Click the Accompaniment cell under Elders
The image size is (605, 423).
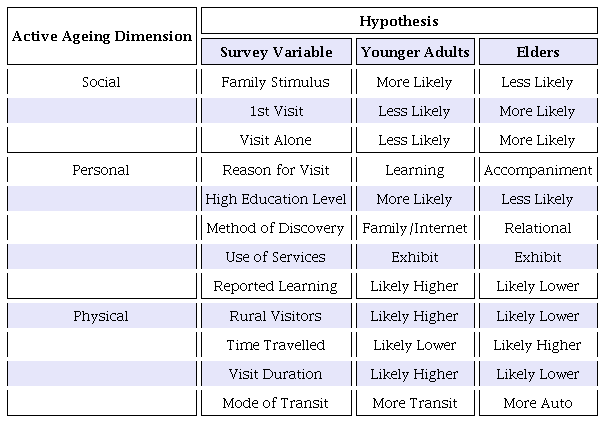click(538, 170)
